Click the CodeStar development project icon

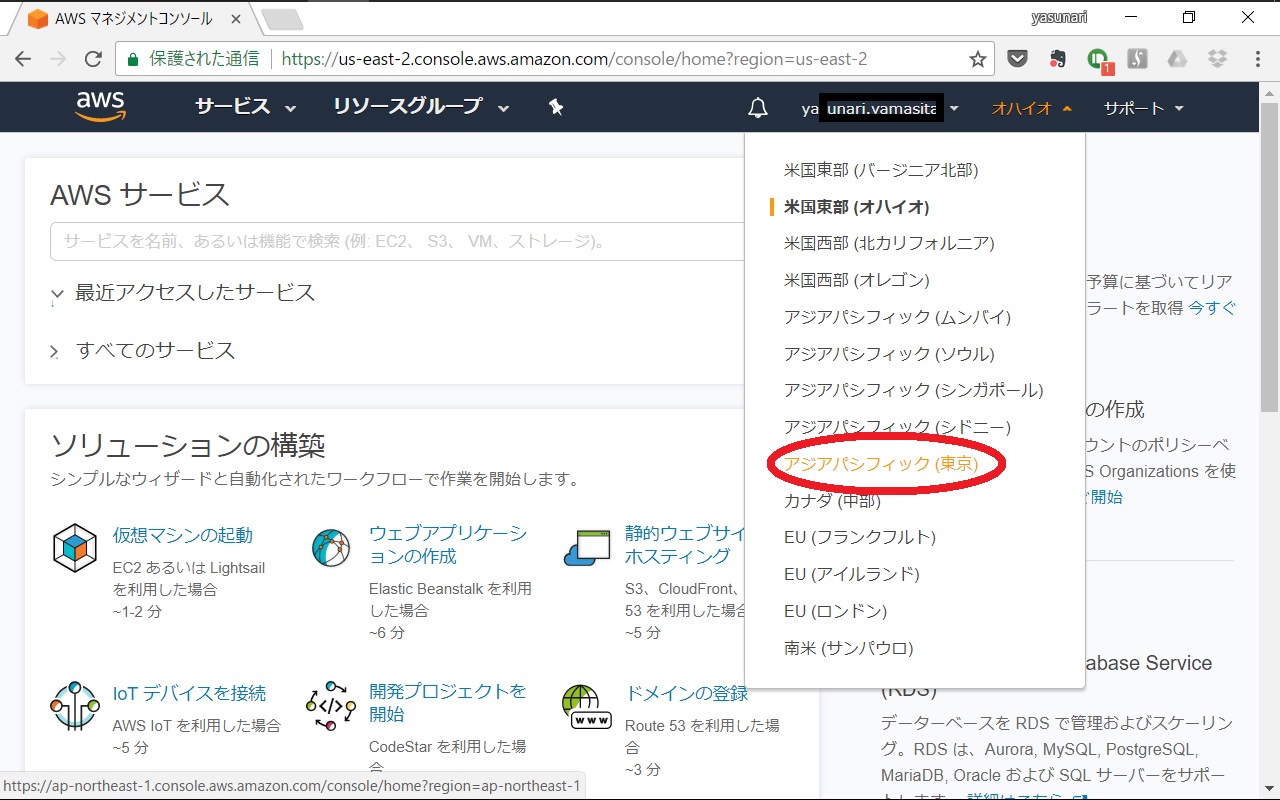[x=331, y=706]
